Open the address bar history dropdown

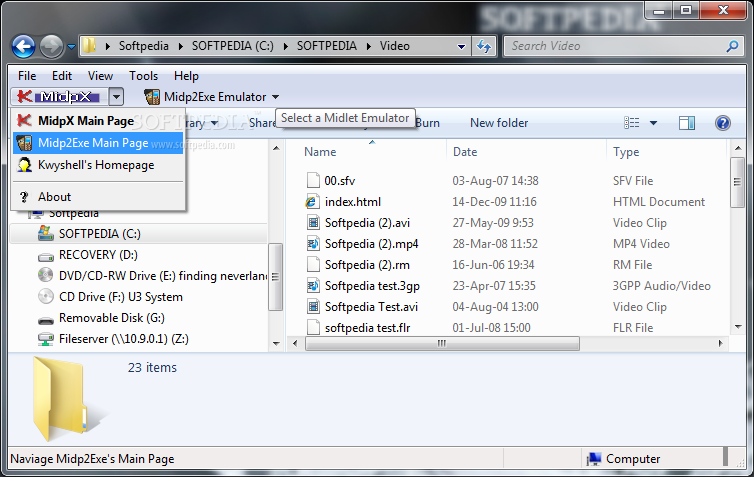coord(461,47)
